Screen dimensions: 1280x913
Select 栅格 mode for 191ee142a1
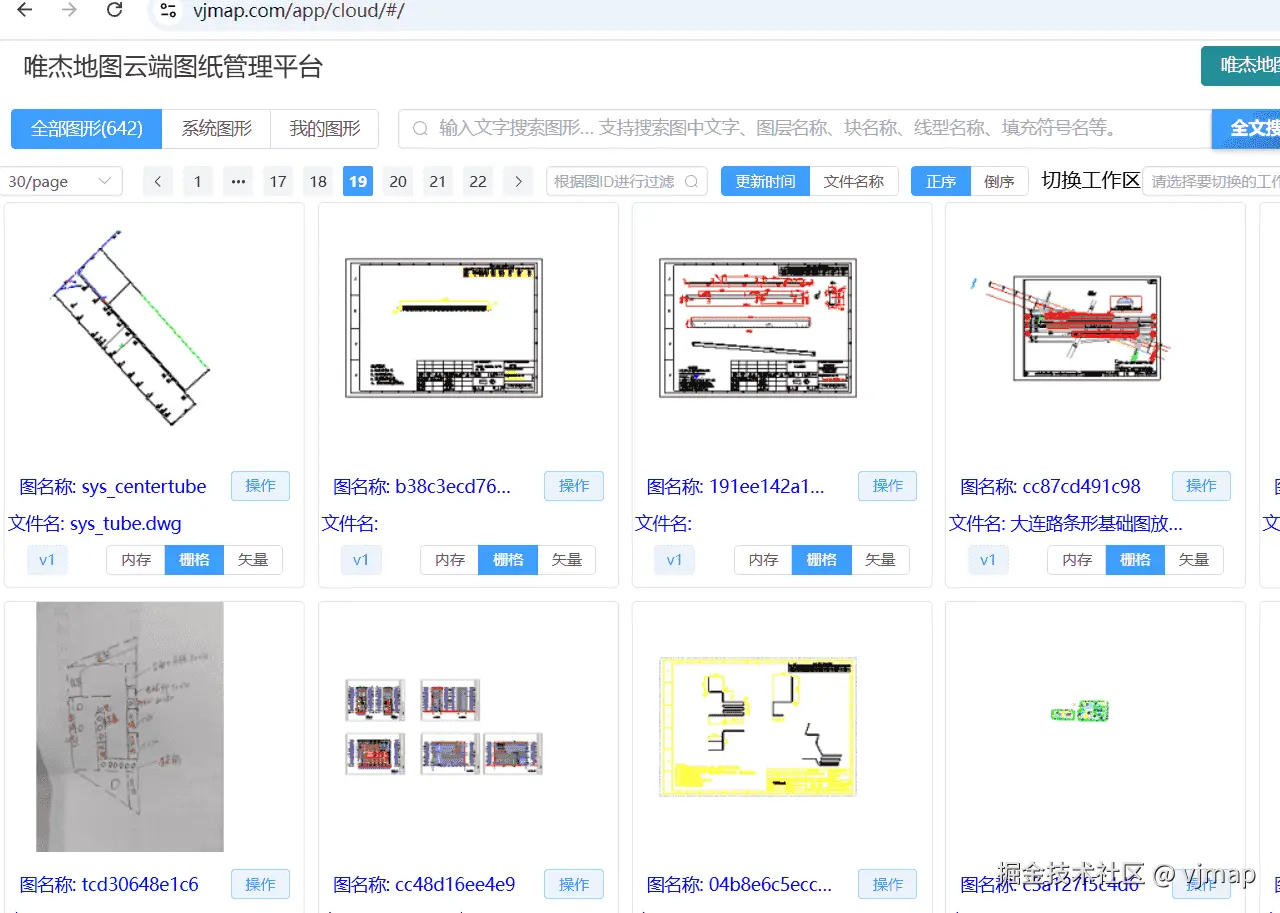(x=822, y=560)
